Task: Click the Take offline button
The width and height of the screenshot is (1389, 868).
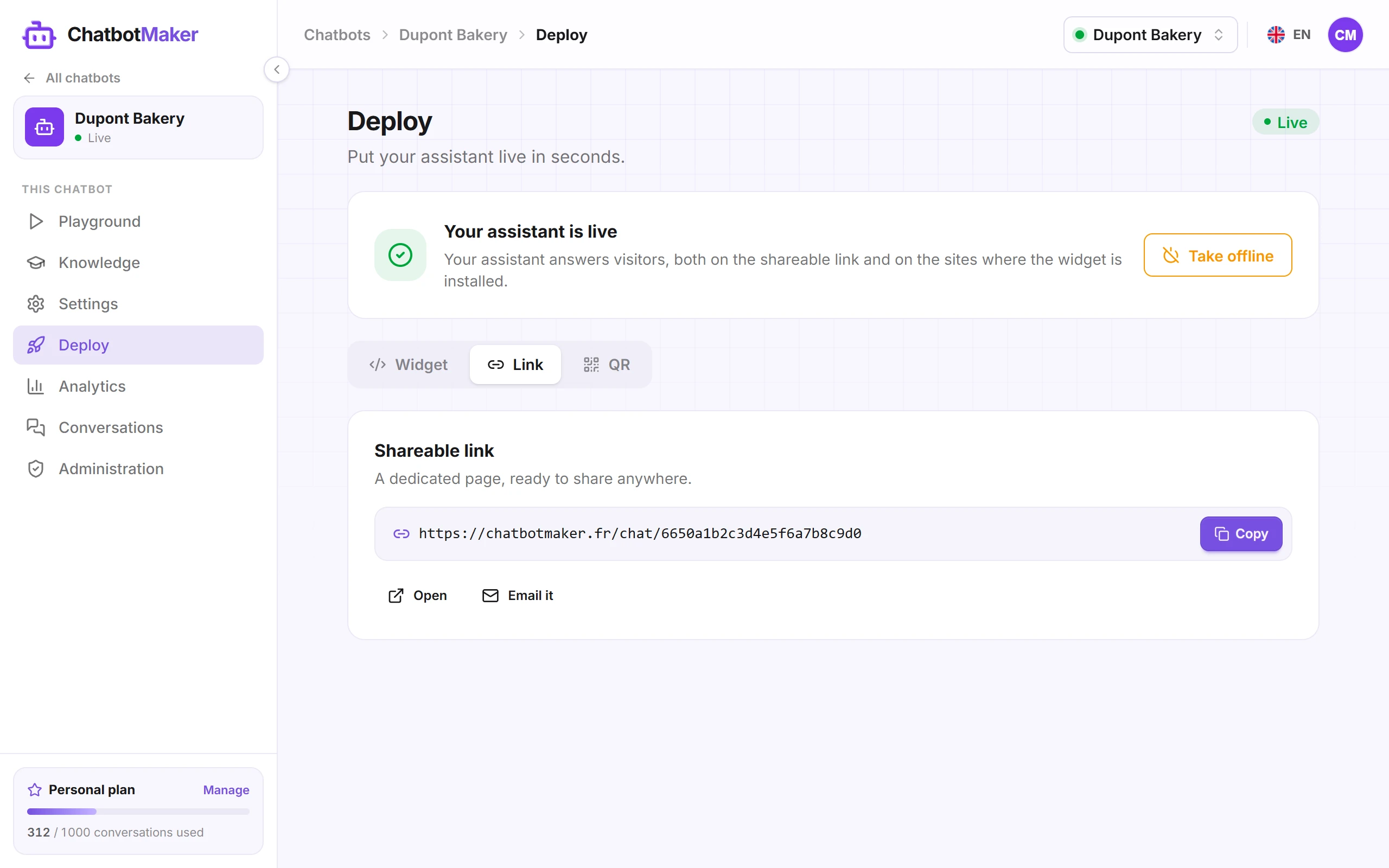Action: pos(1218,255)
